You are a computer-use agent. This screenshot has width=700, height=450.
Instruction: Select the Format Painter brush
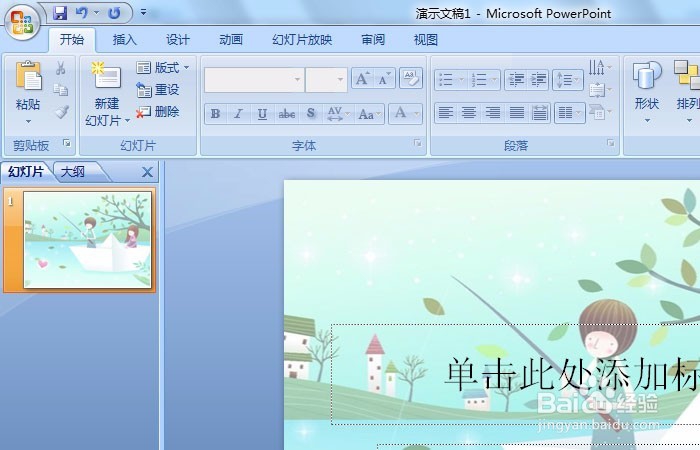click(x=61, y=111)
